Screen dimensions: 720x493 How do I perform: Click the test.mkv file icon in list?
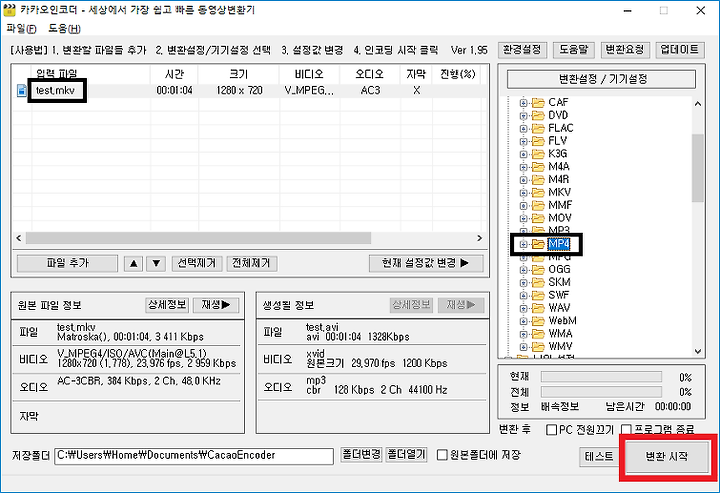[22, 90]
